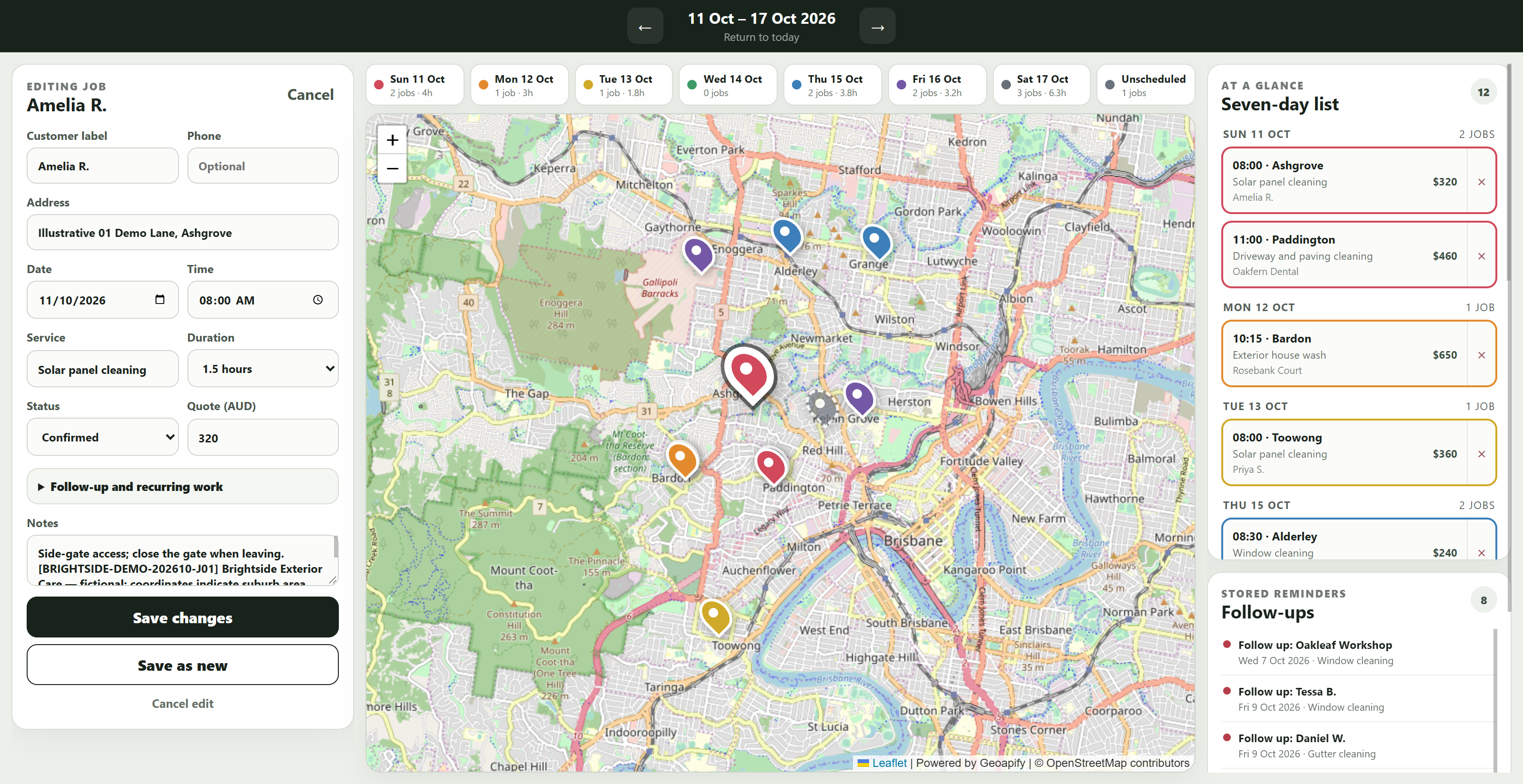
Task: Remove the 08:00 Toowong job
Action: [x=1482, y=454]
